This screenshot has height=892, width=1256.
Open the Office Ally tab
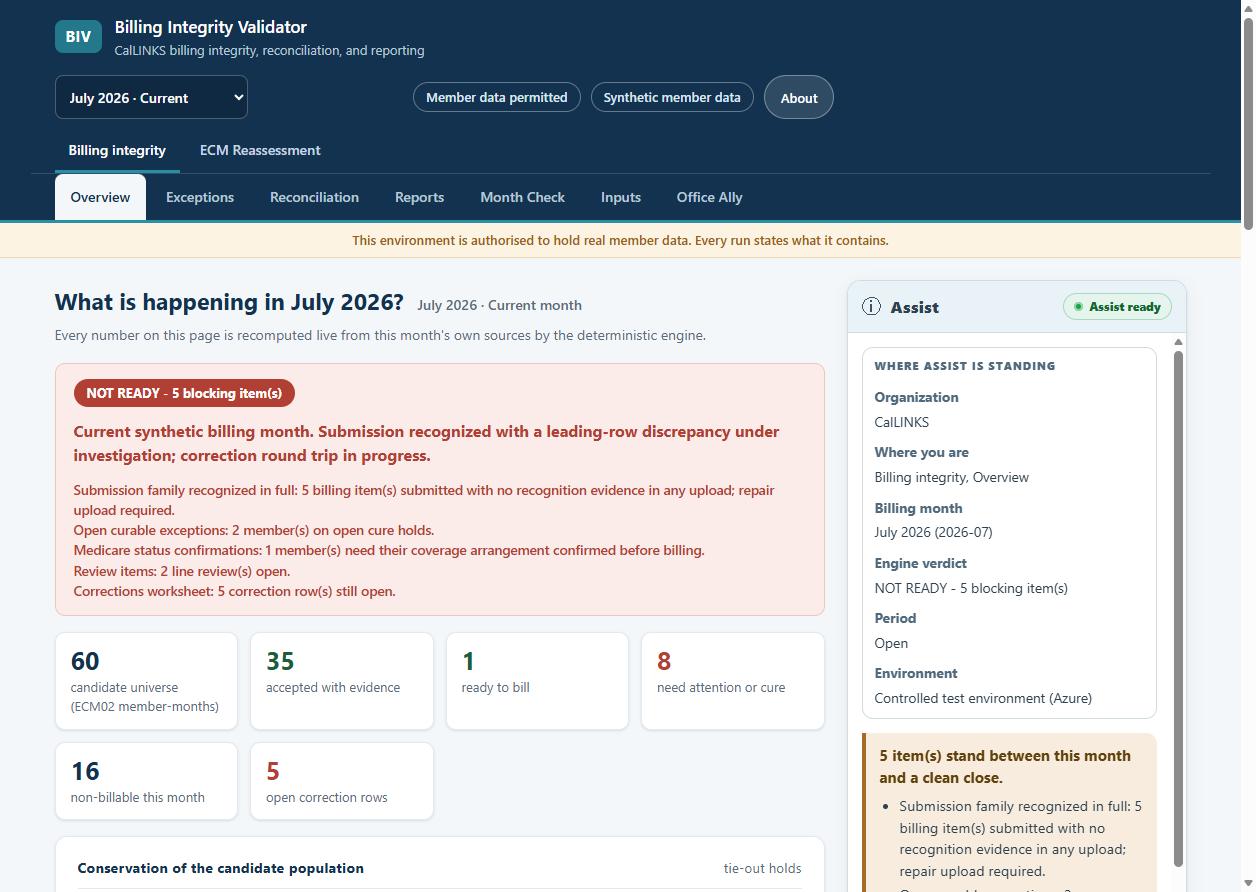point(709,197)
